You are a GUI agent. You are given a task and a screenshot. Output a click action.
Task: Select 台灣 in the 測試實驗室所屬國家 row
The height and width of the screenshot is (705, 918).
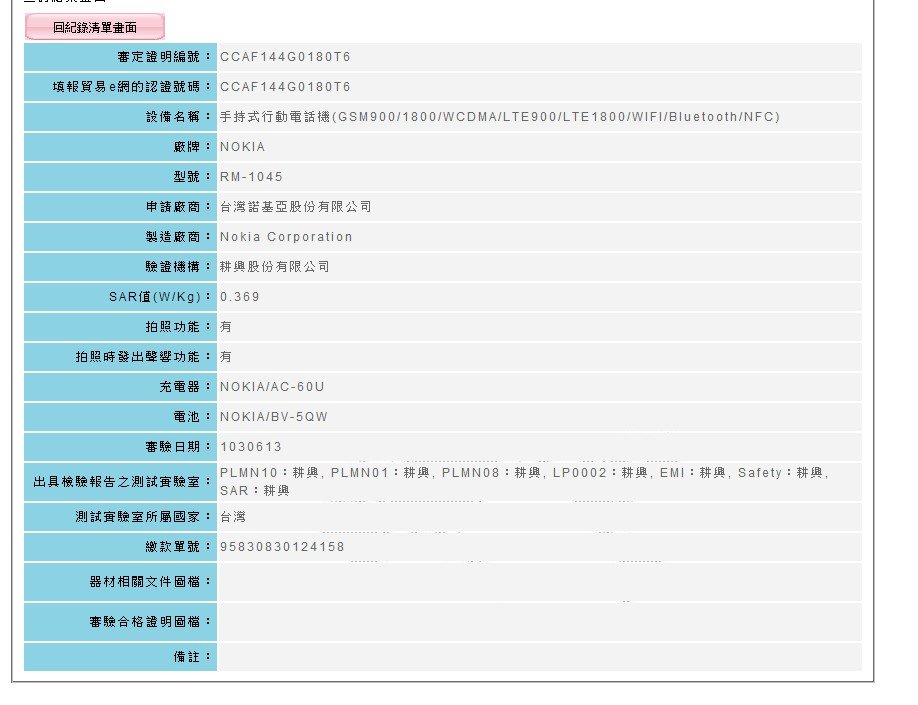tap(233, 516)
